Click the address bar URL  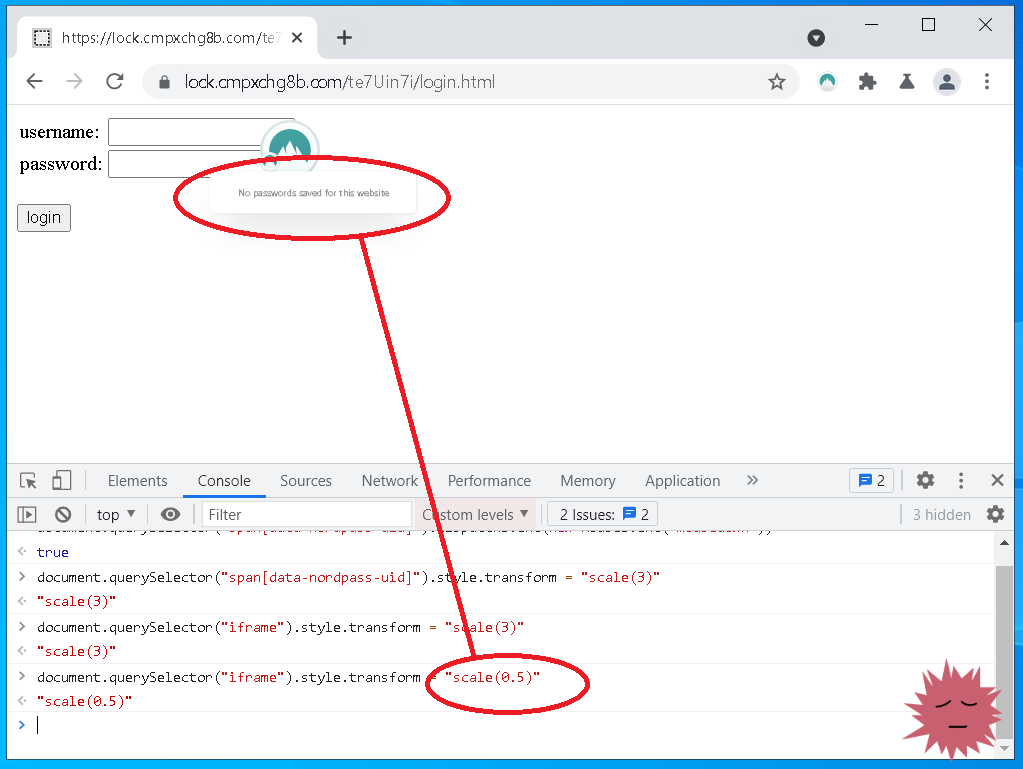[339, 82]
